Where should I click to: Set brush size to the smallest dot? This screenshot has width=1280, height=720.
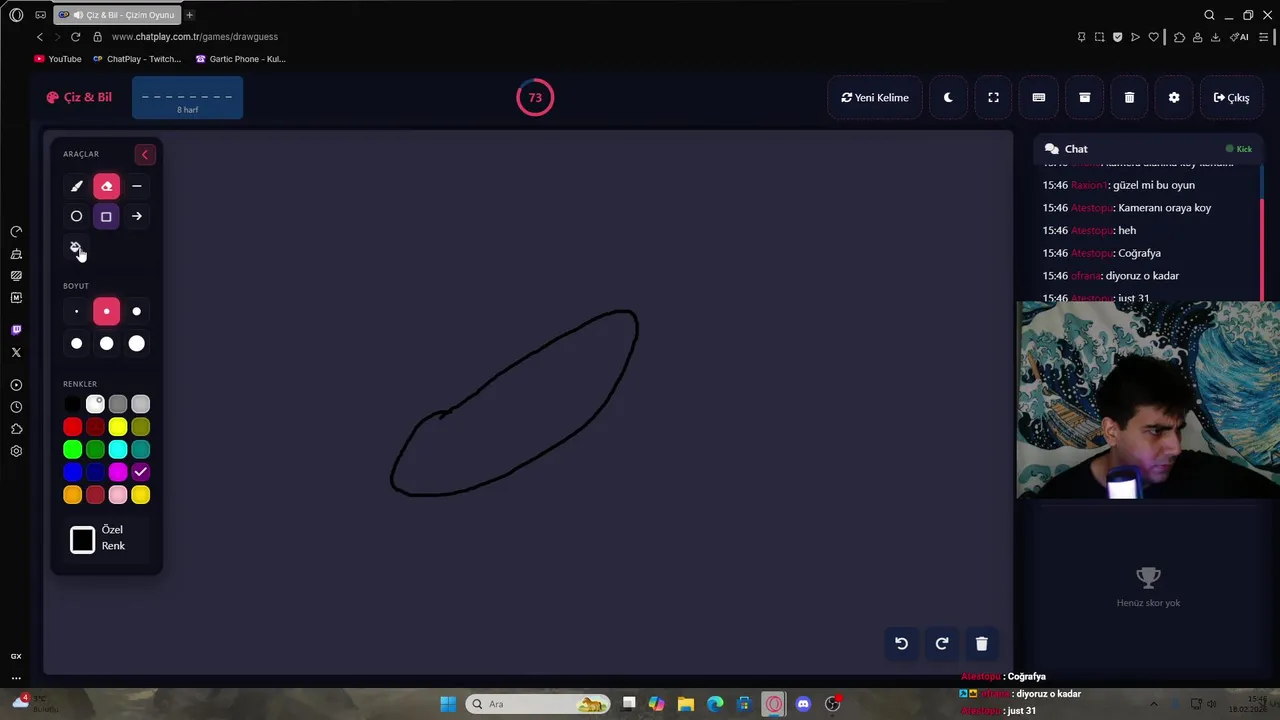pyautogui.click(x=76, y=312)
